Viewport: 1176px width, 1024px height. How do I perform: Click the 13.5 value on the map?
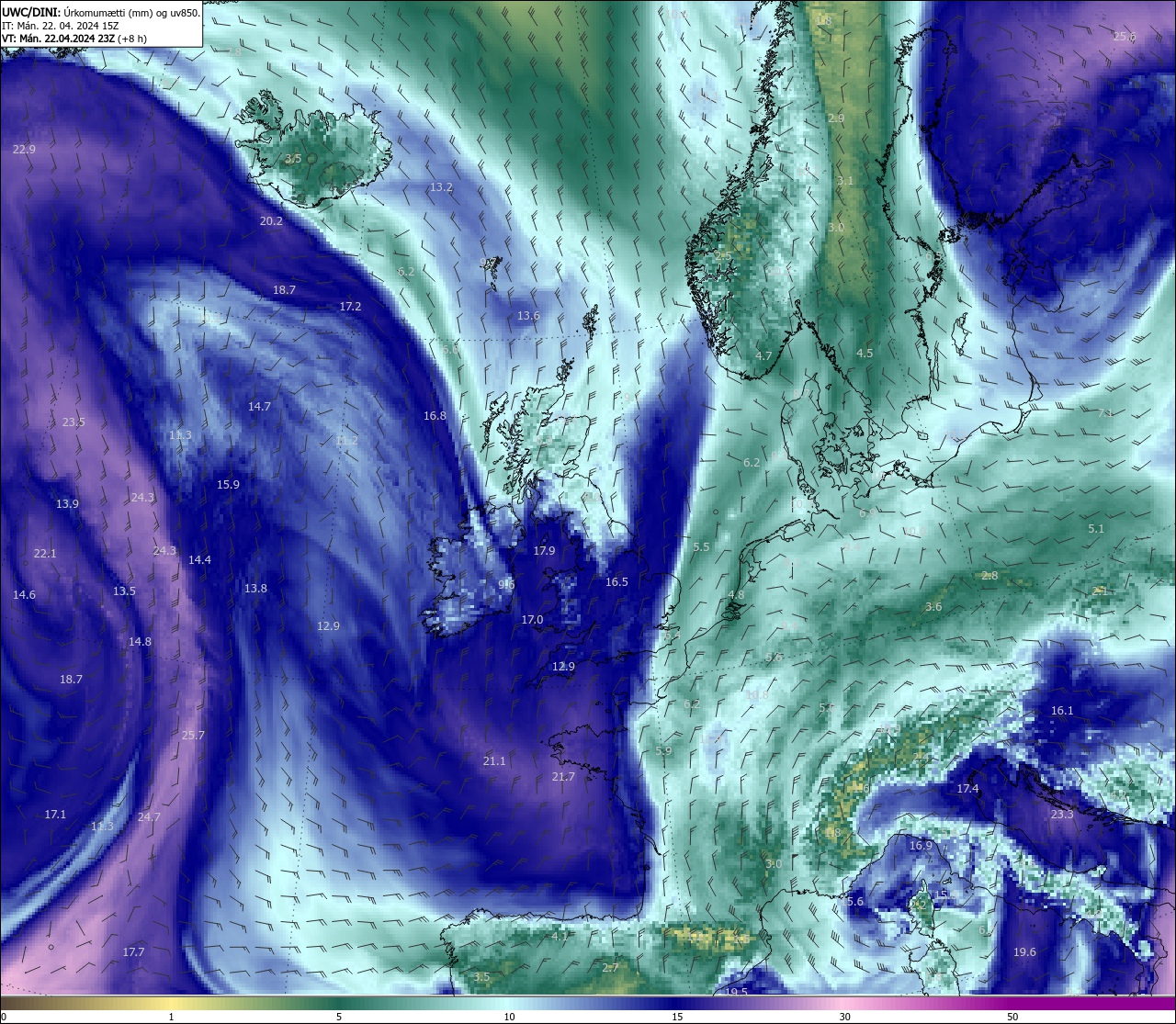[x=124, y=591]
